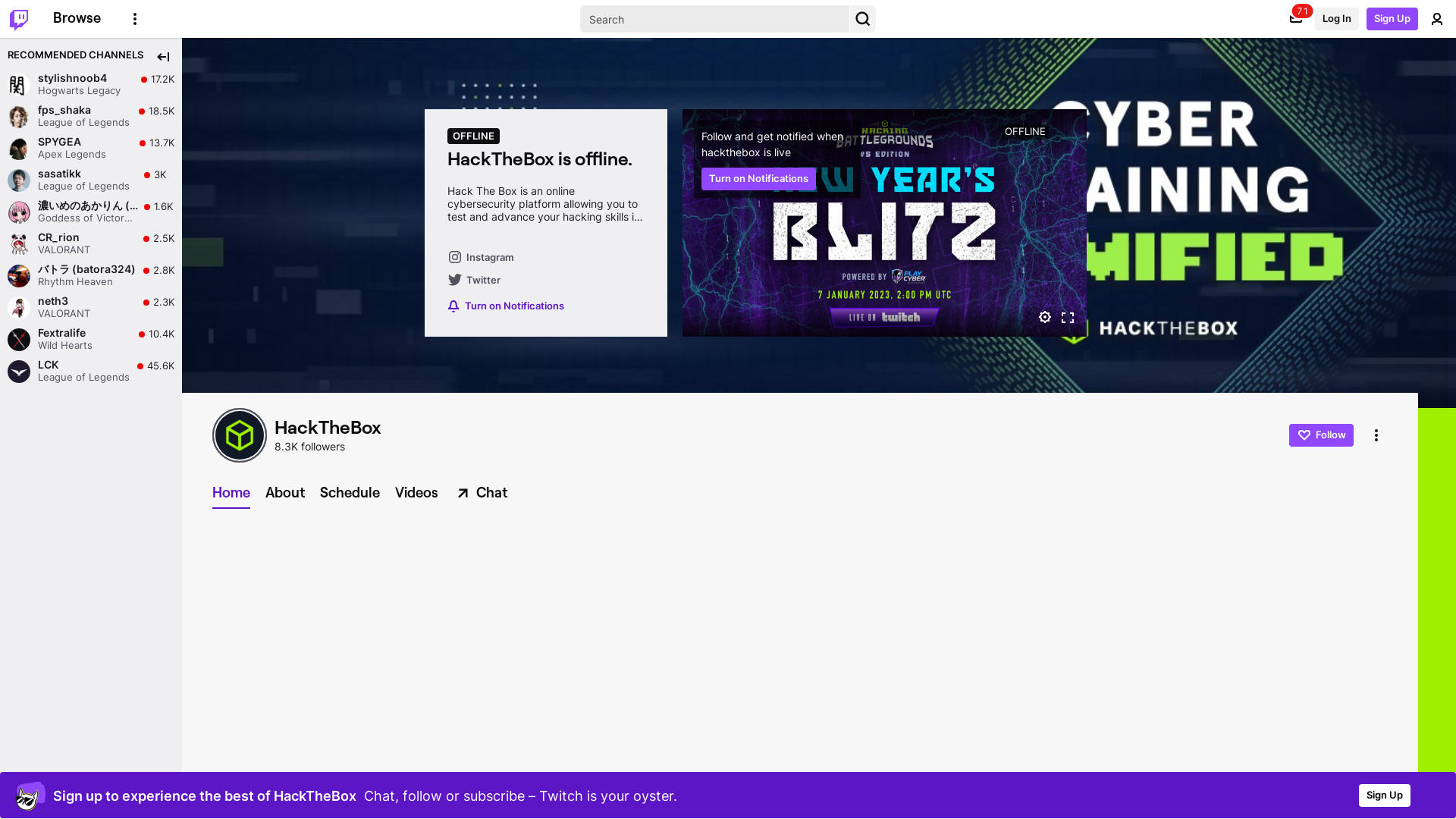Click neth3 channel name

pyautogui.click(x=53, y=301)
